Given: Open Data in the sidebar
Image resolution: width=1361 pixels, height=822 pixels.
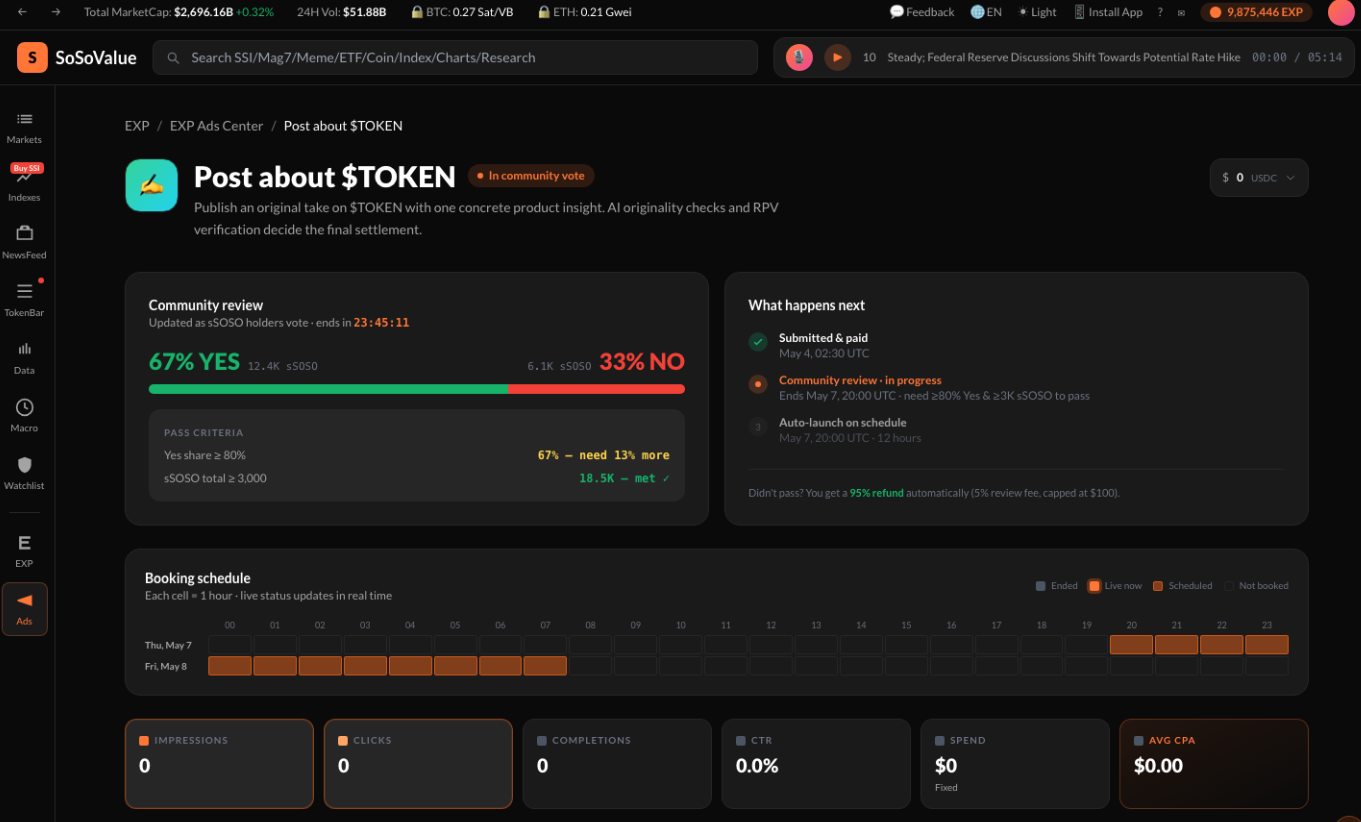Looking at the screenshot, I should pyautogui.click(x=24, y=357).
